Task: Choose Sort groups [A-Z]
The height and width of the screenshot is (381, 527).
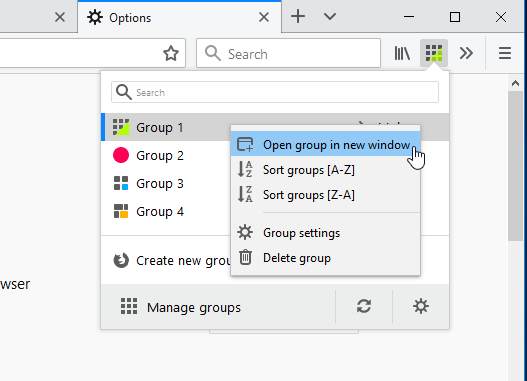Action: pos(325,170)
